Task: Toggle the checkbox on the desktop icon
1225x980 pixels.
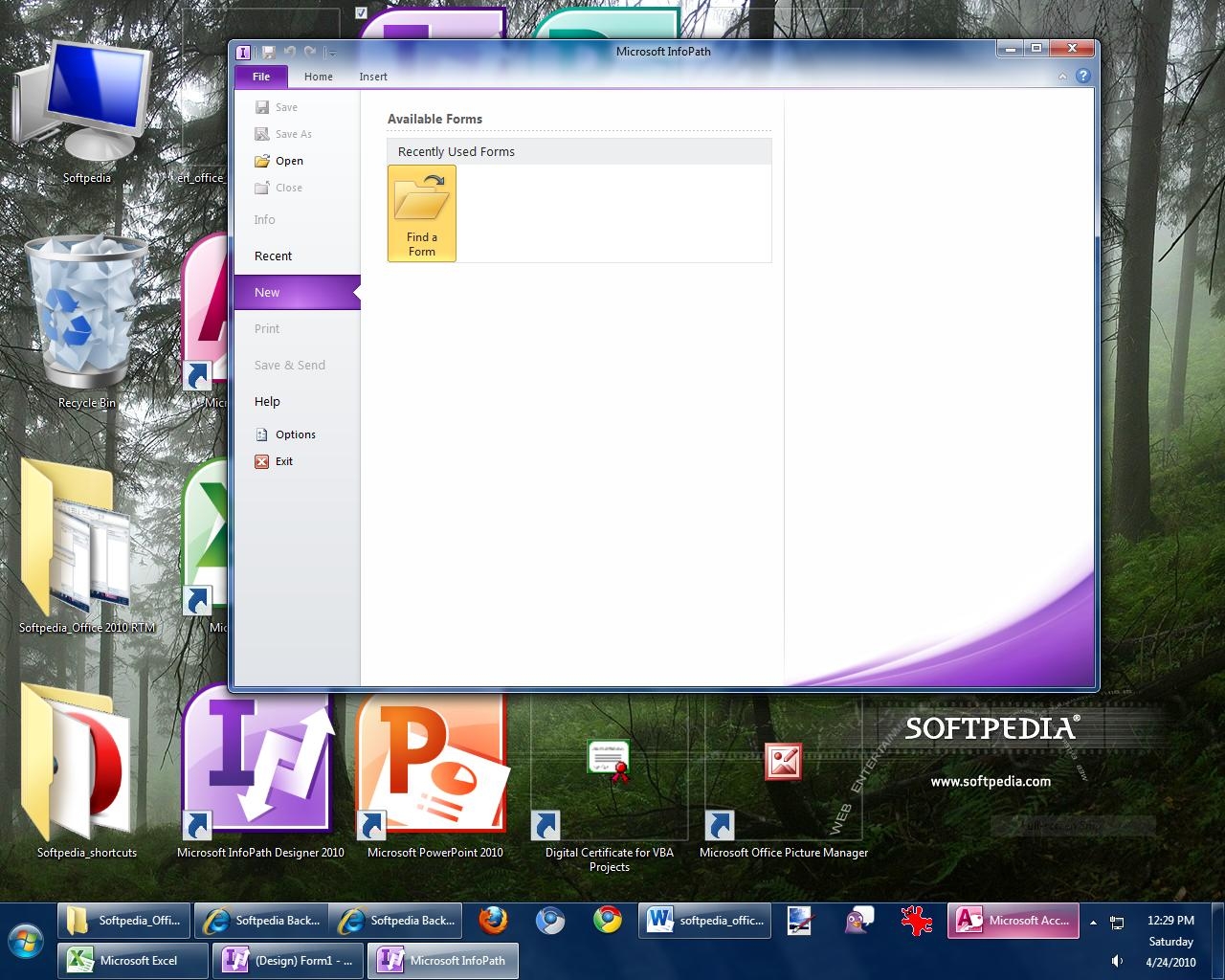Action: (x=361, y=13)
